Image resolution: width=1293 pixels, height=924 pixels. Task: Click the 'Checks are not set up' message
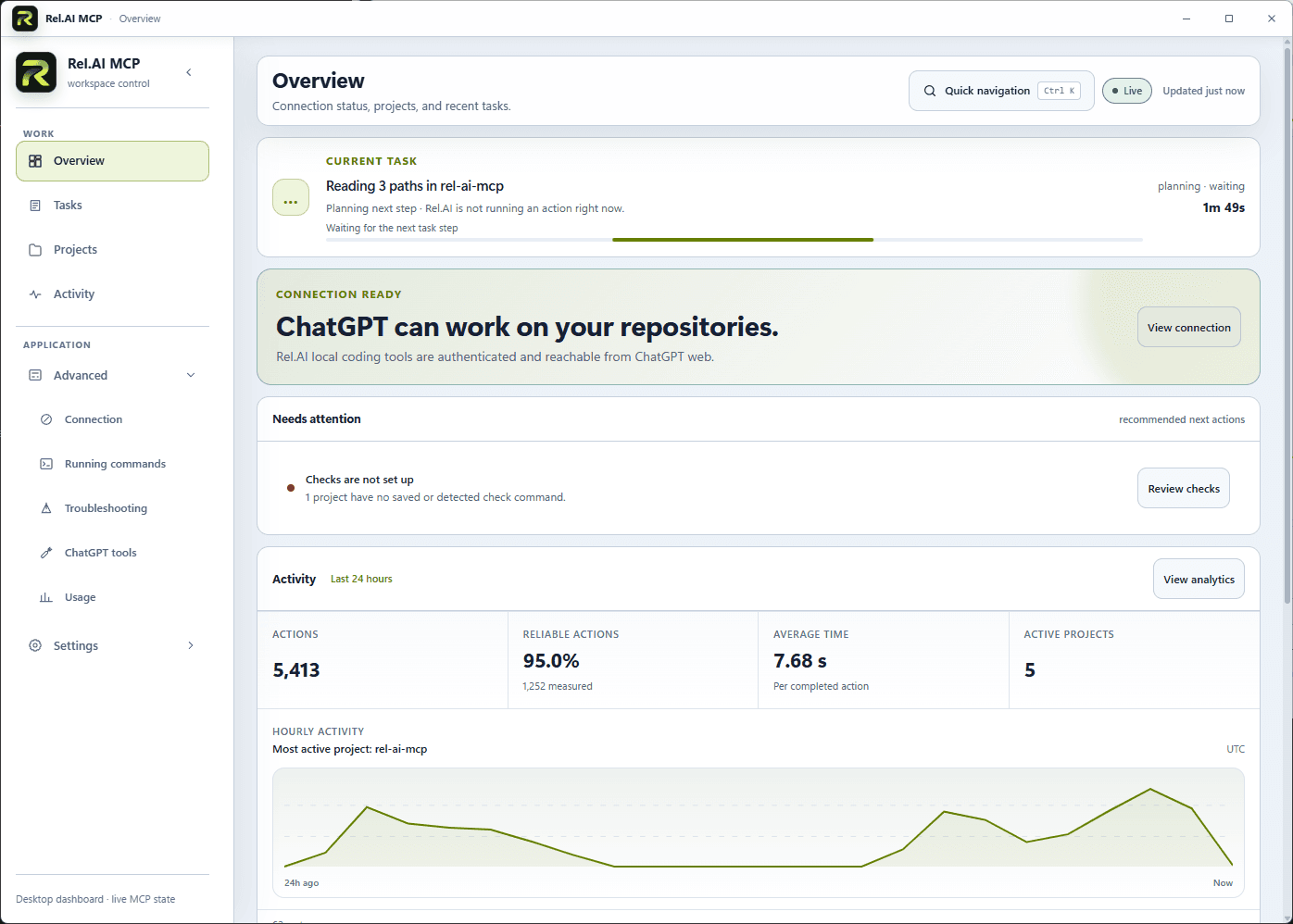pos(359,480)
